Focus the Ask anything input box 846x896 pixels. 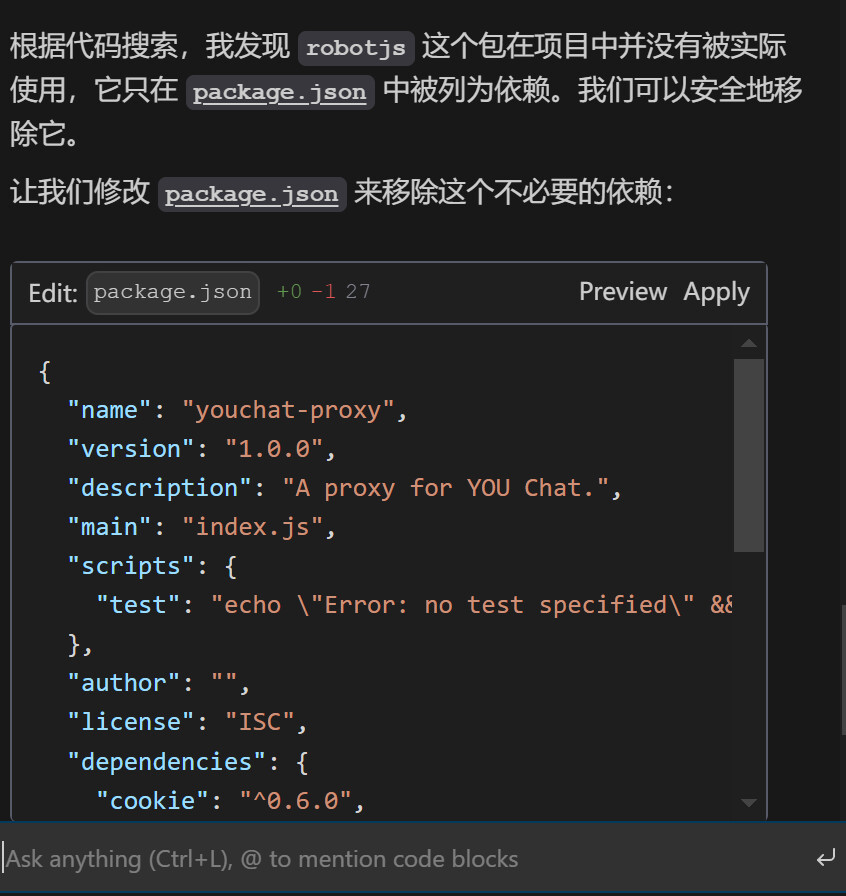[400, 858]
